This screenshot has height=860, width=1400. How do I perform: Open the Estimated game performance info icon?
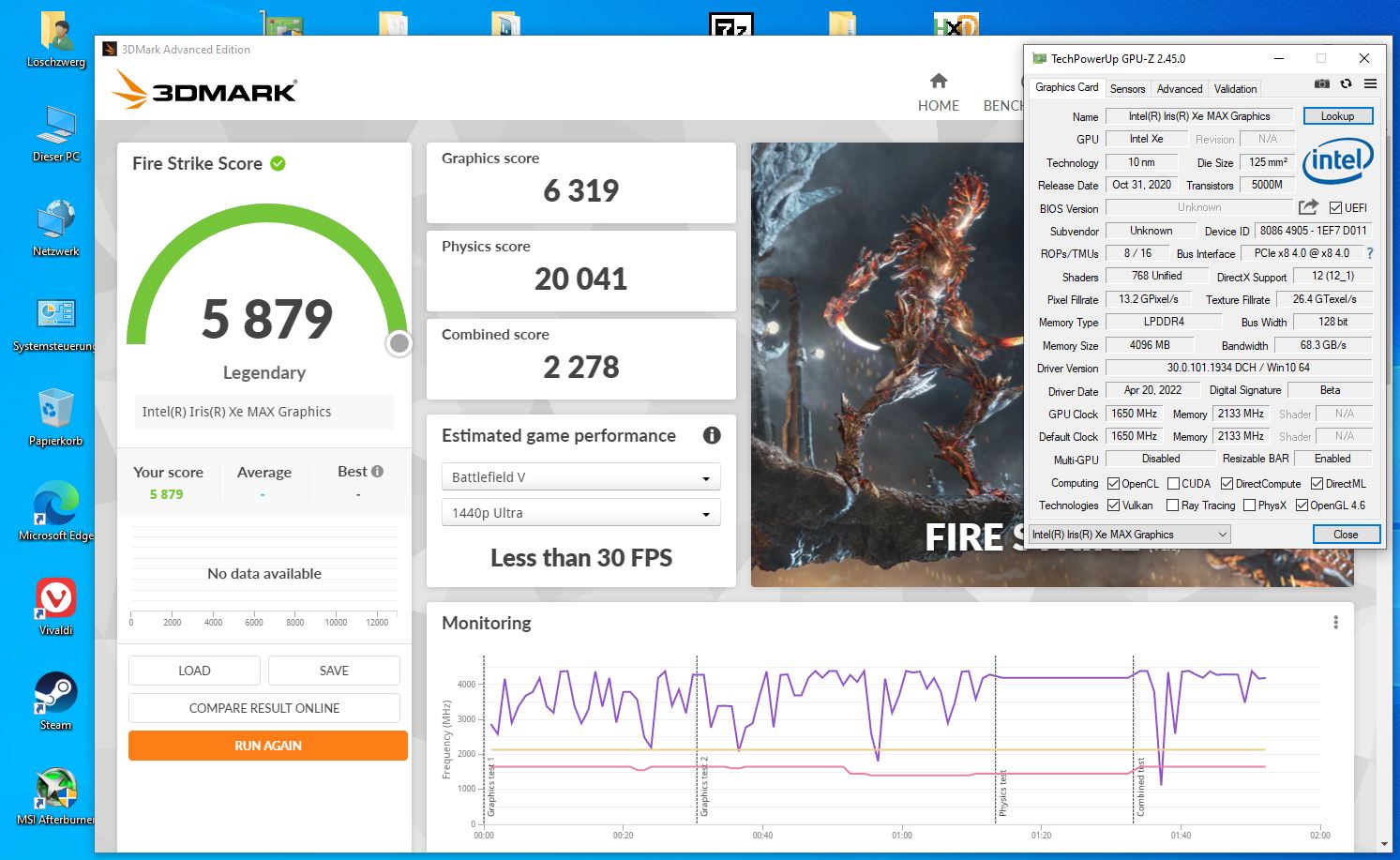[x=712, y=435]
